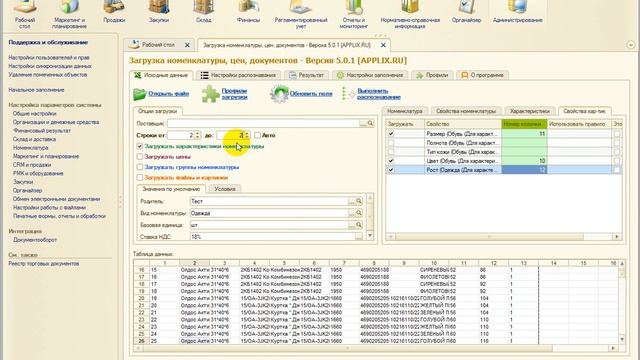This screenshot has width=640, height=360.
Task: Click magnifier icon in Вид номенклатуры field
Action: coord(358,213)
